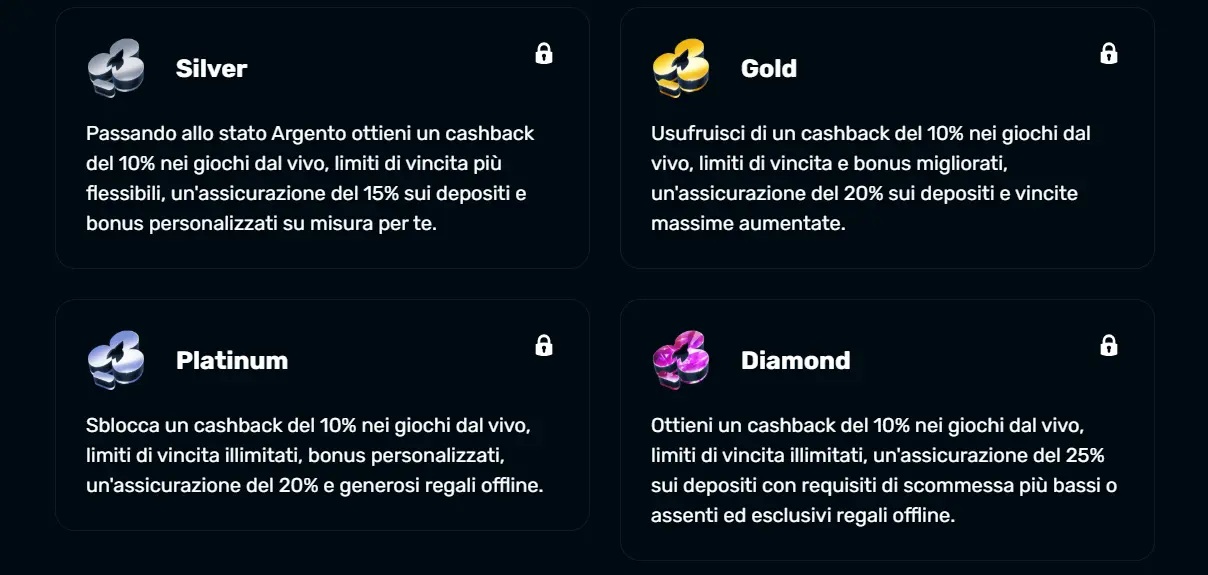Click the Gold tier badge icon
The width and height of the screenshot is (1208, 575).
pyautogui.click(x=681, y=68)
